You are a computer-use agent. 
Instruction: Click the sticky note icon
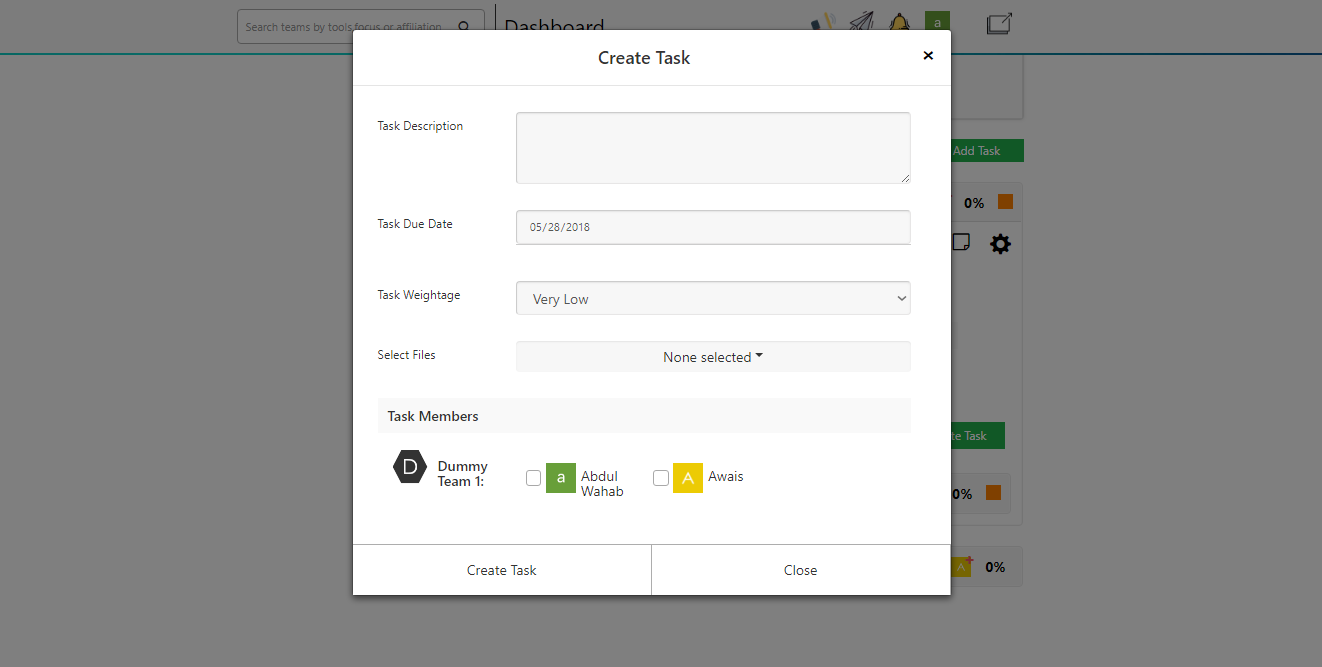961,242
